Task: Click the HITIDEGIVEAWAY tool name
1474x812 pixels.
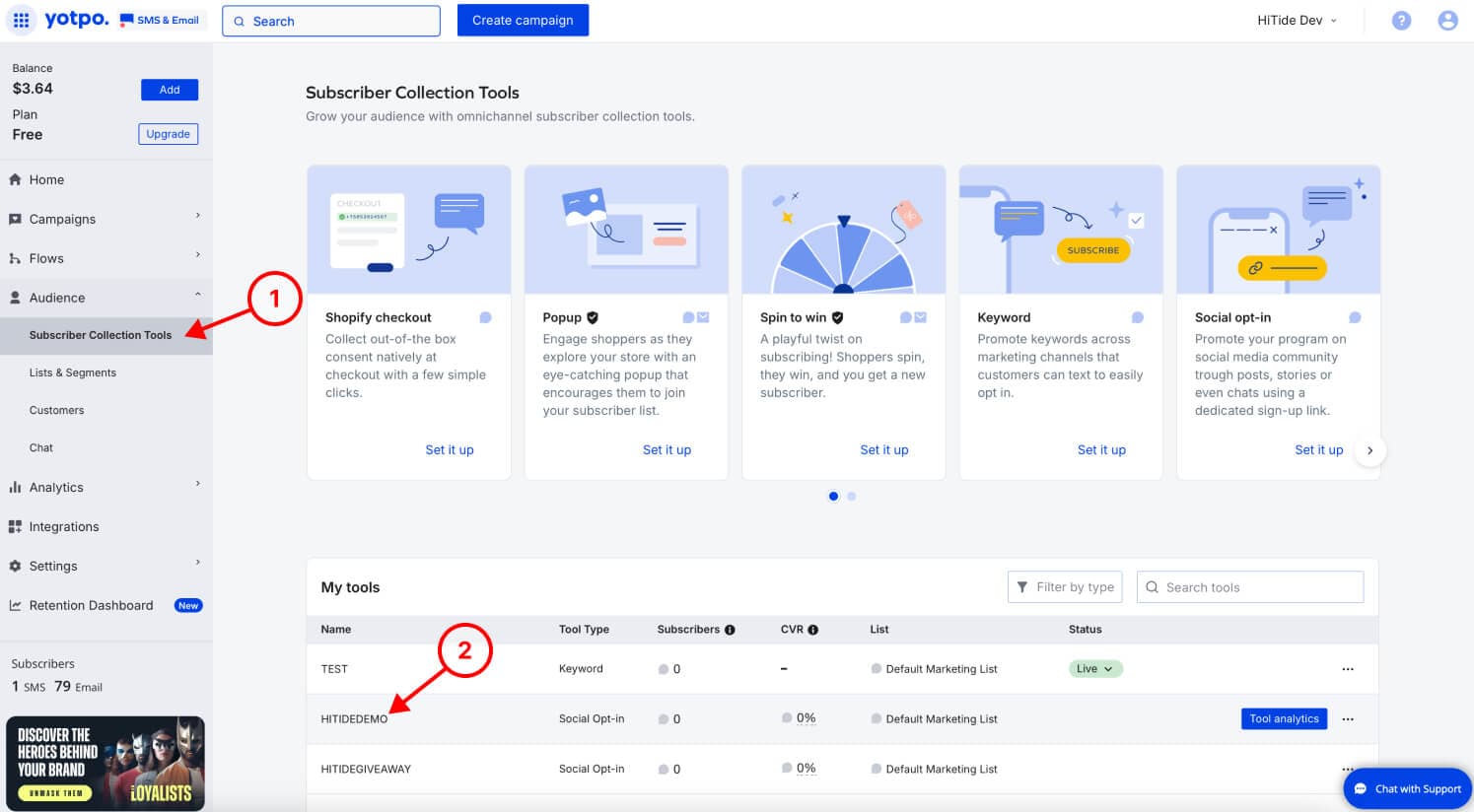Action: [366, 770]
